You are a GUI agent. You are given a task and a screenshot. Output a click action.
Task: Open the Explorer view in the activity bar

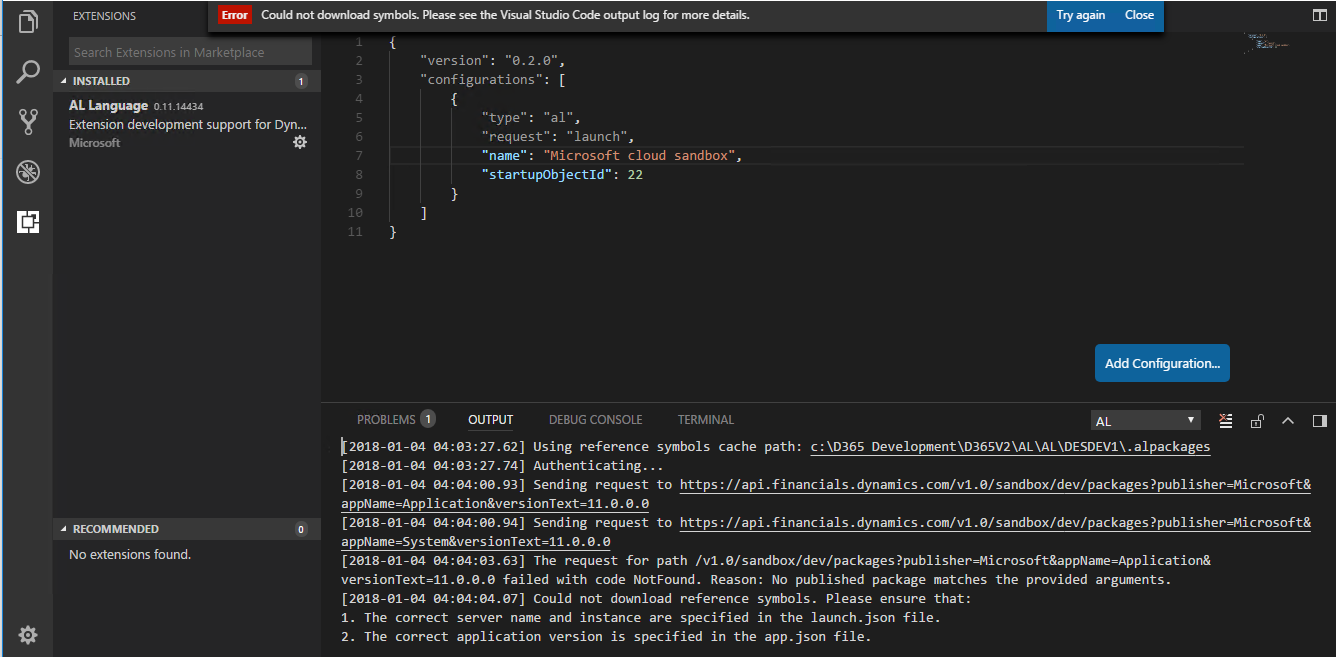pos(27,21)
